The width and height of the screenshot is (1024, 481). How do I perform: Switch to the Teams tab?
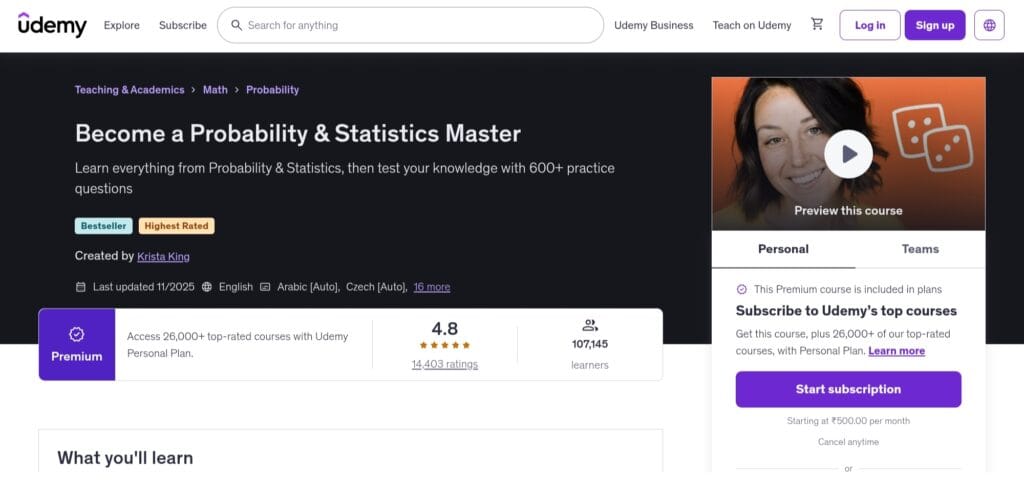tap(920, 249)
